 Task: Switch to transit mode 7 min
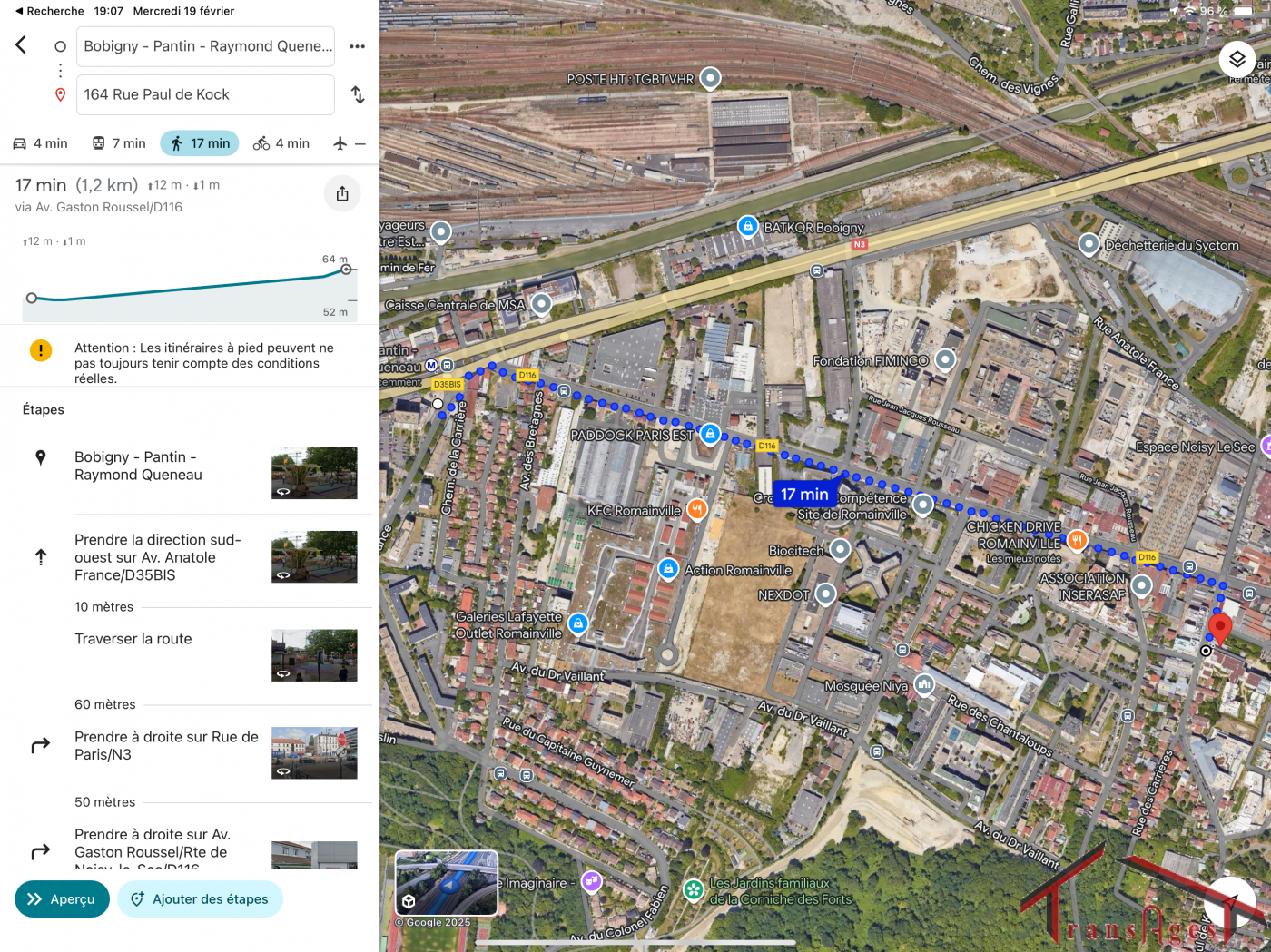click(119, 143)
